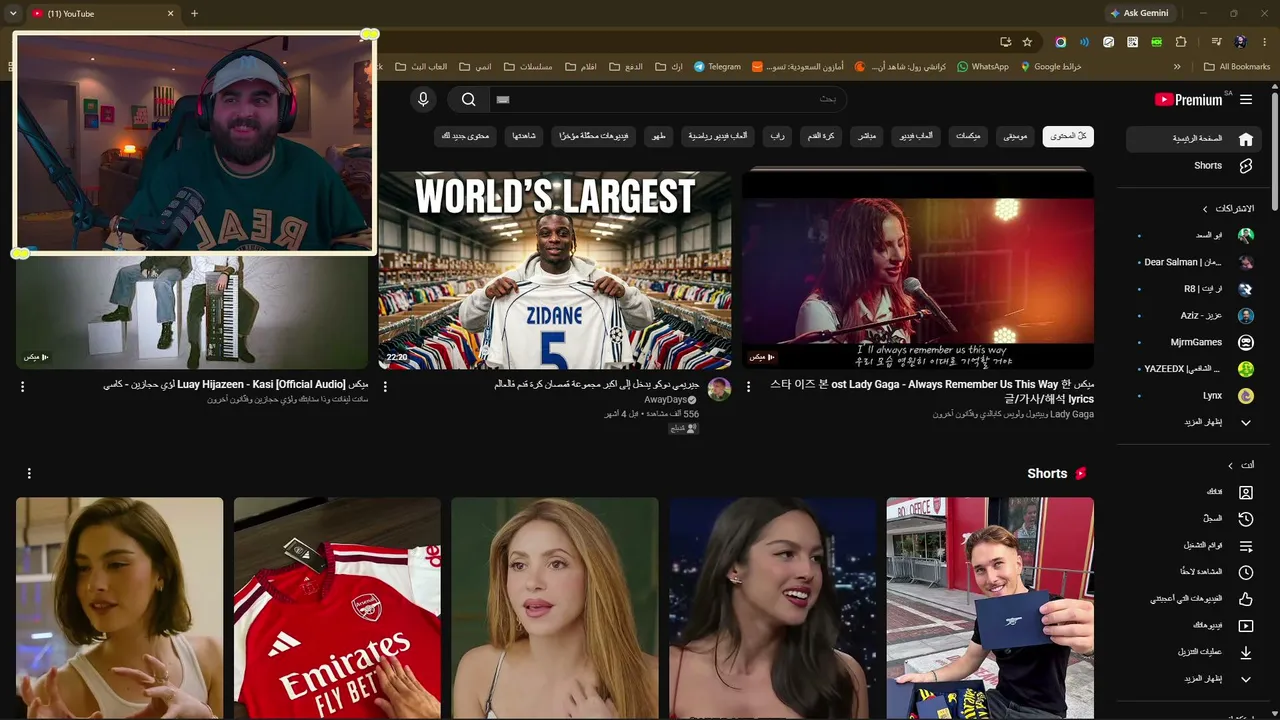The width and height of the screenshot is (1280, 720).
Task: Open options menu for the Zidane jersey video
Action: tap(385, 386)
